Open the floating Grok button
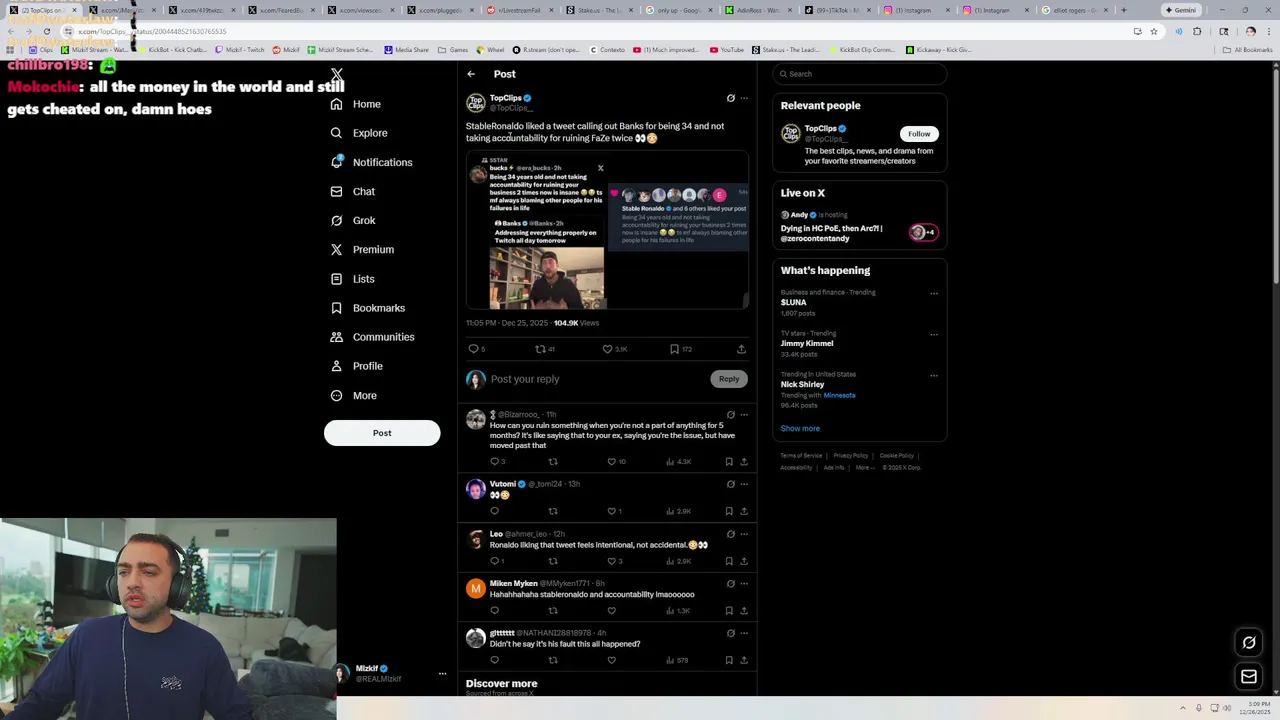 1249,643
